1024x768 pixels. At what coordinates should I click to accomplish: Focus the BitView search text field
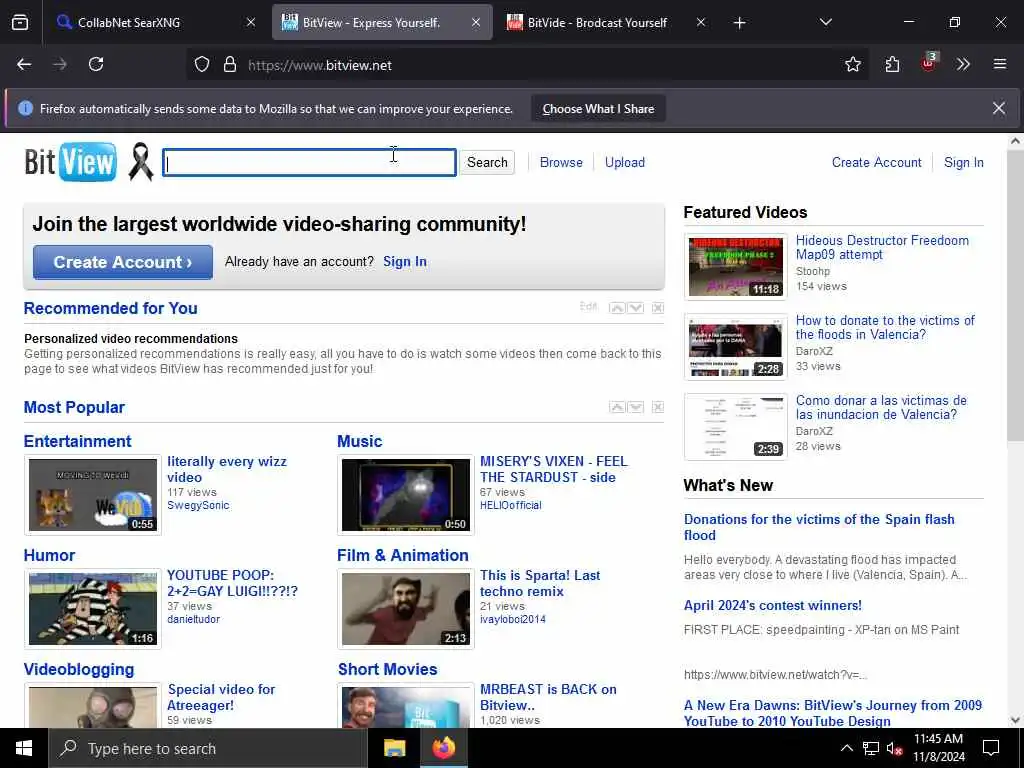tap(310, 162)
